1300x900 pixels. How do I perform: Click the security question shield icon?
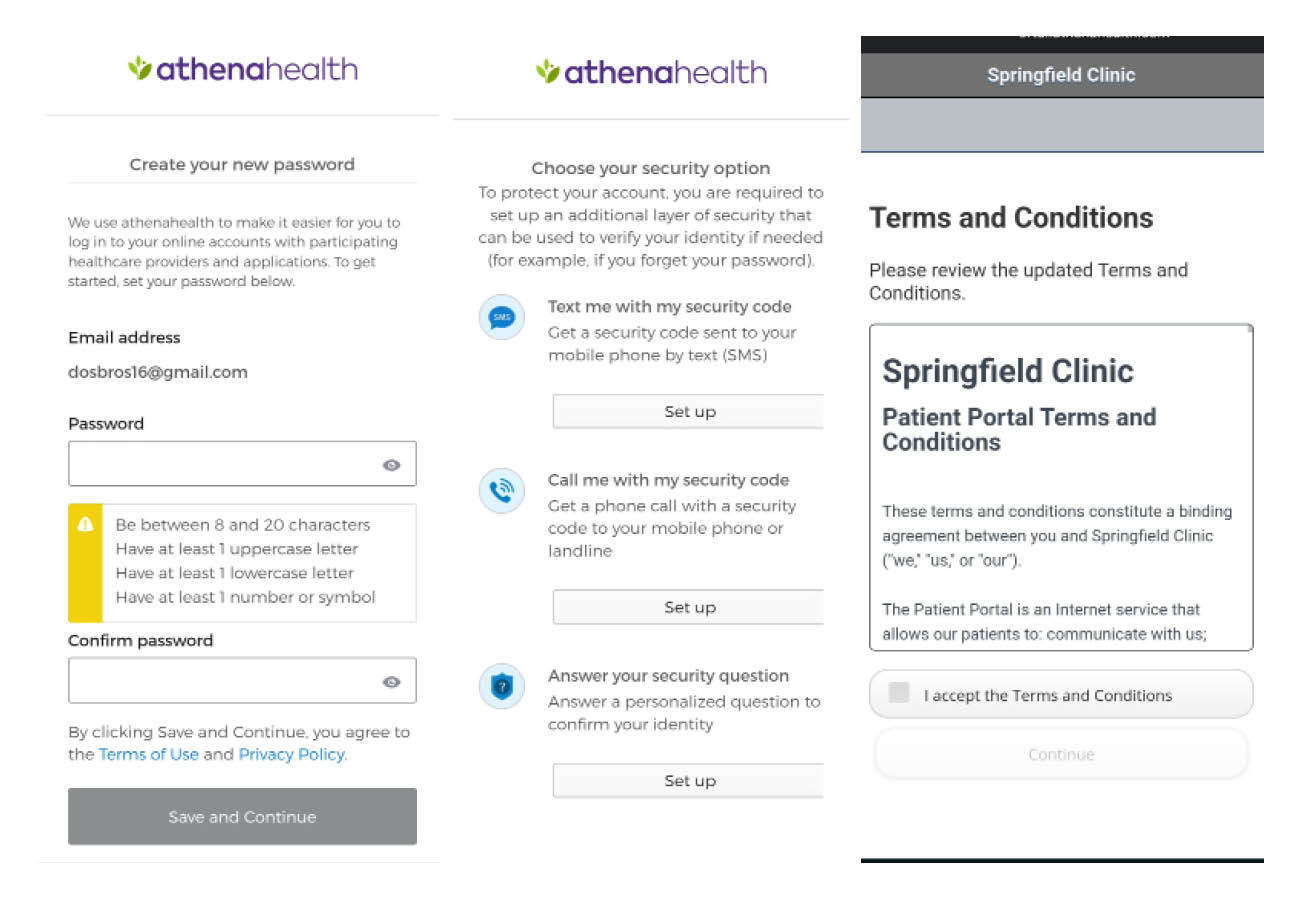[x=501, y=687]
